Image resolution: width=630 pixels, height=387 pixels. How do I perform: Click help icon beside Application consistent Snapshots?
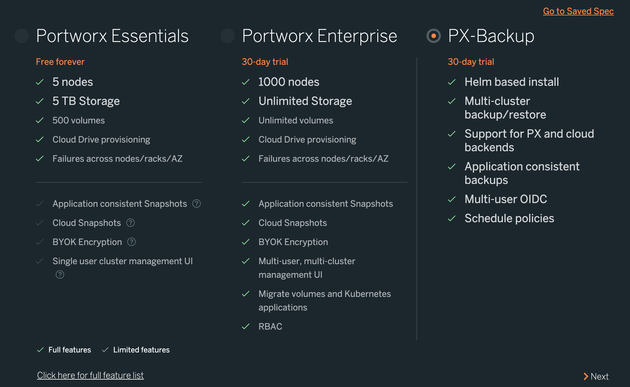coord(196,204)
